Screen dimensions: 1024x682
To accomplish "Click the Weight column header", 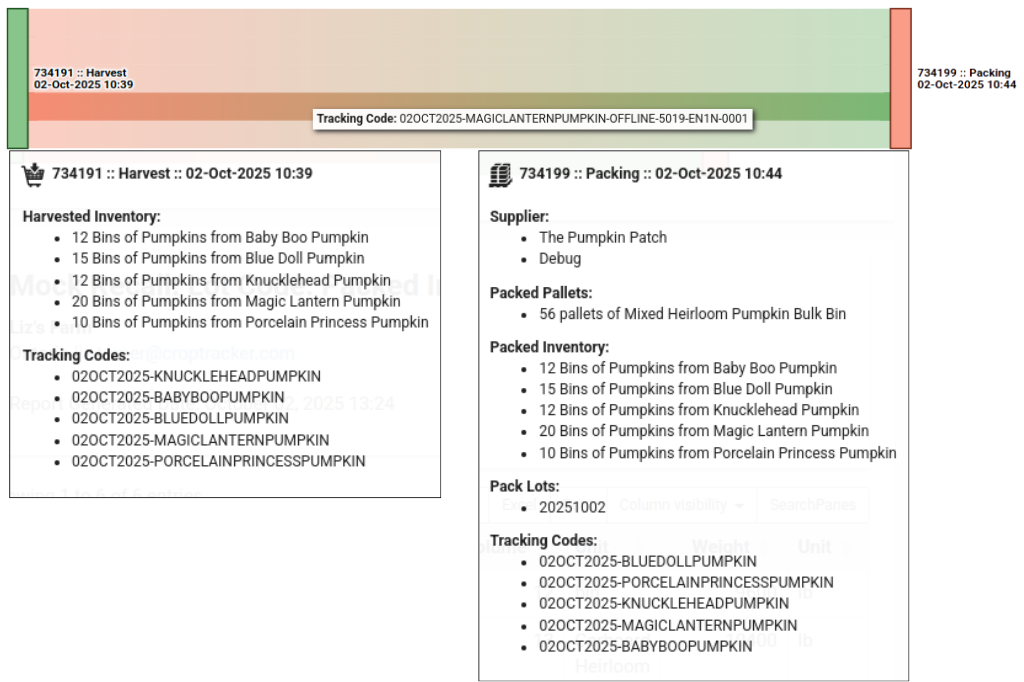I will click(x=720, y=547).
